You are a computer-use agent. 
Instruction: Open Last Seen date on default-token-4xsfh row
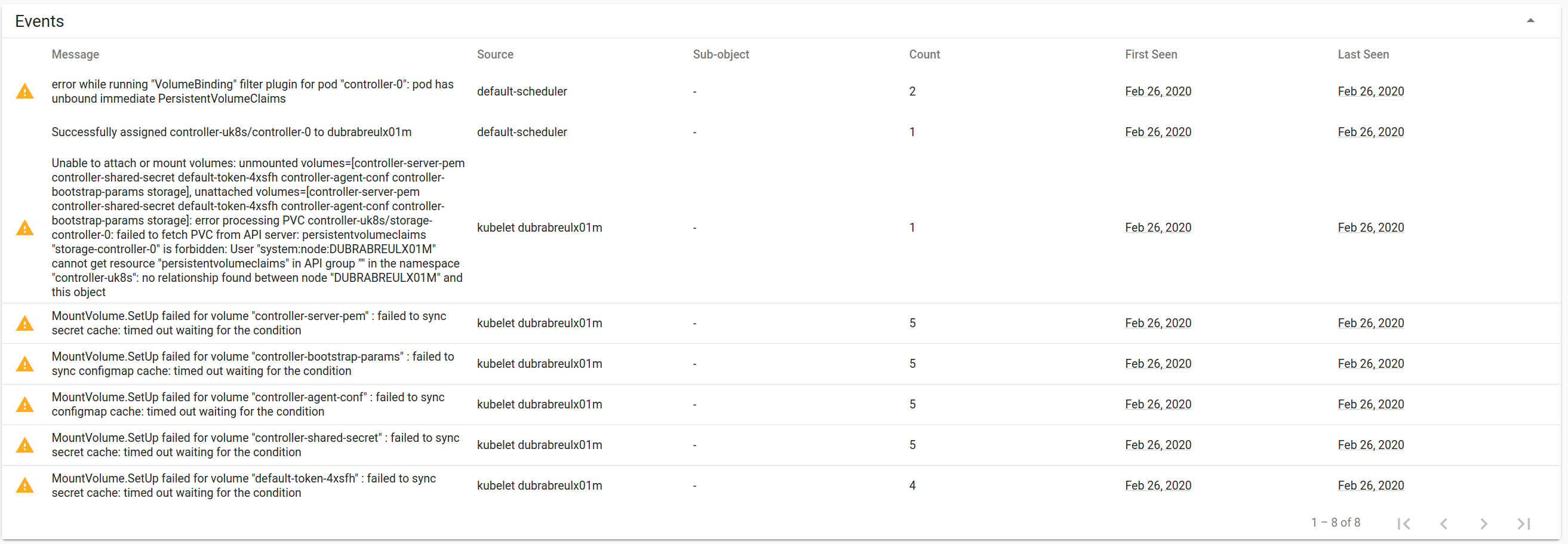click(x=1370, y=485)
